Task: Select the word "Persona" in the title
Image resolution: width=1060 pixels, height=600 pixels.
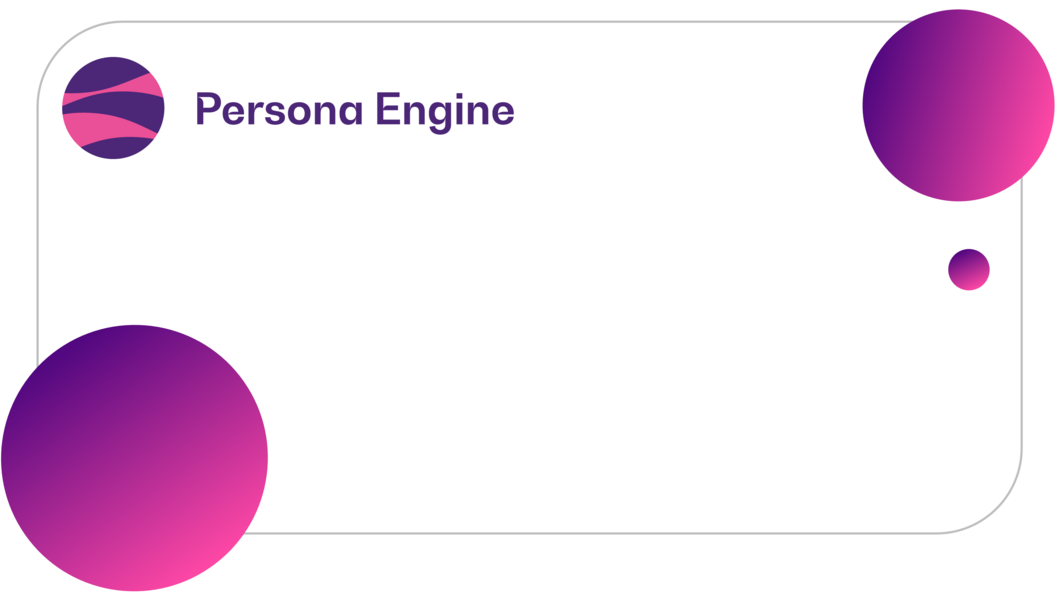Action: click(x=280, y=109)
